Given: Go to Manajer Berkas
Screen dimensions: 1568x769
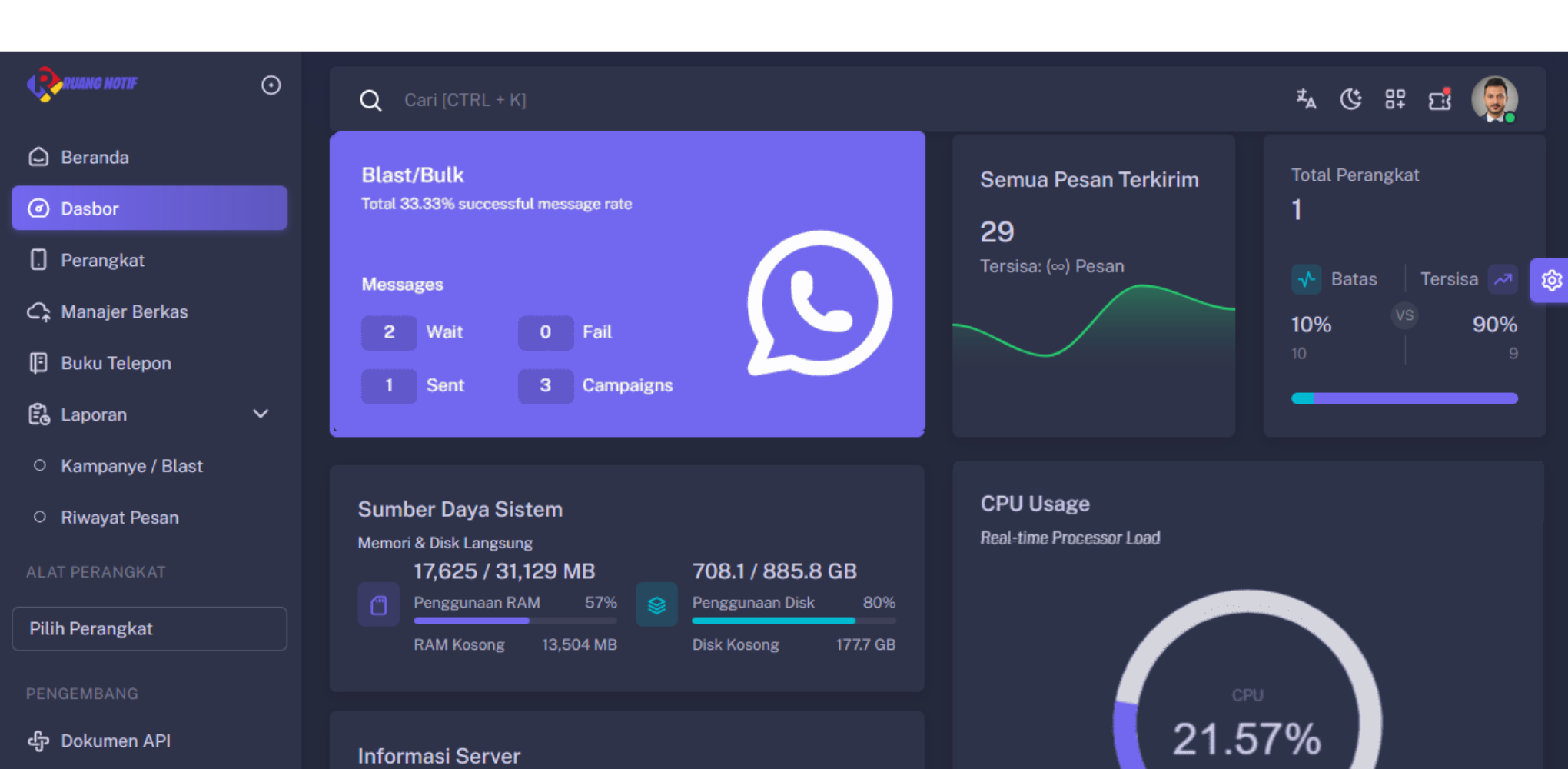Looking at the screenshot, I should coord(150,311).
